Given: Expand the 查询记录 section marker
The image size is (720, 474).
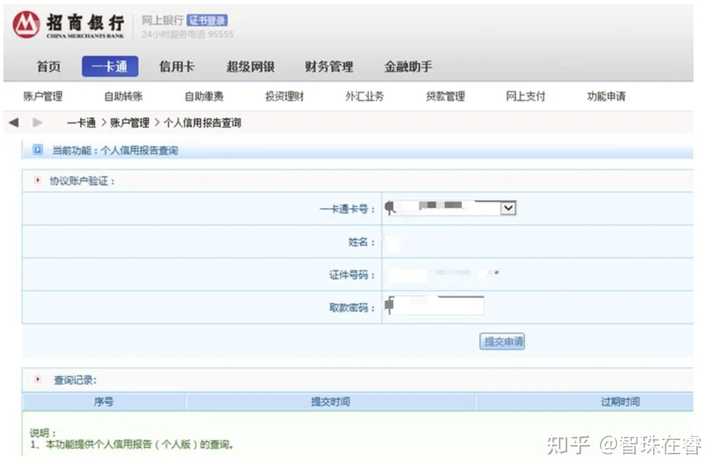Looking at the screenshot, I should tap(38, 379).
